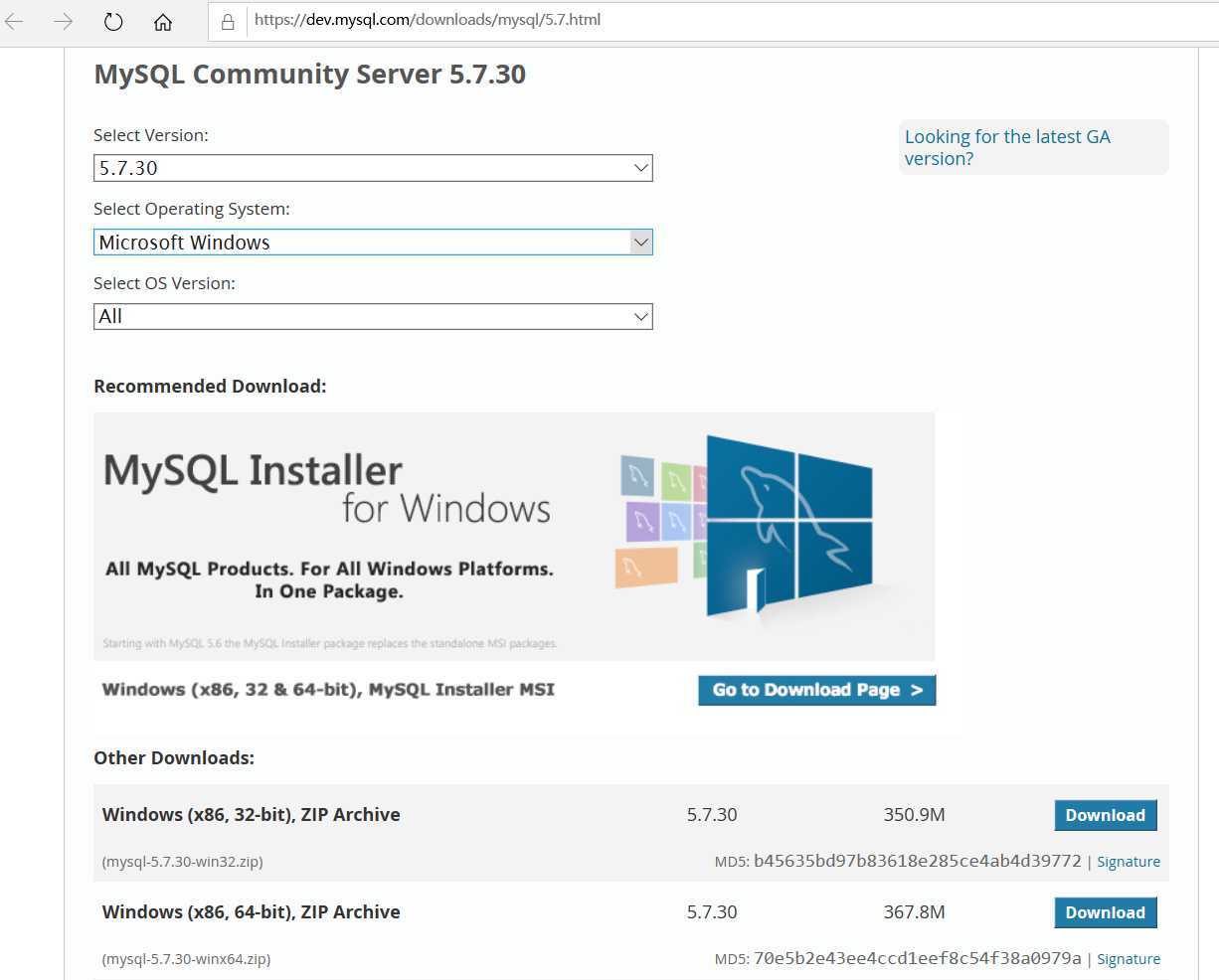Screen dimensions: 1219x980
Task: Download the Windows 64-bit ZIP Archive
Action: 1105,912
